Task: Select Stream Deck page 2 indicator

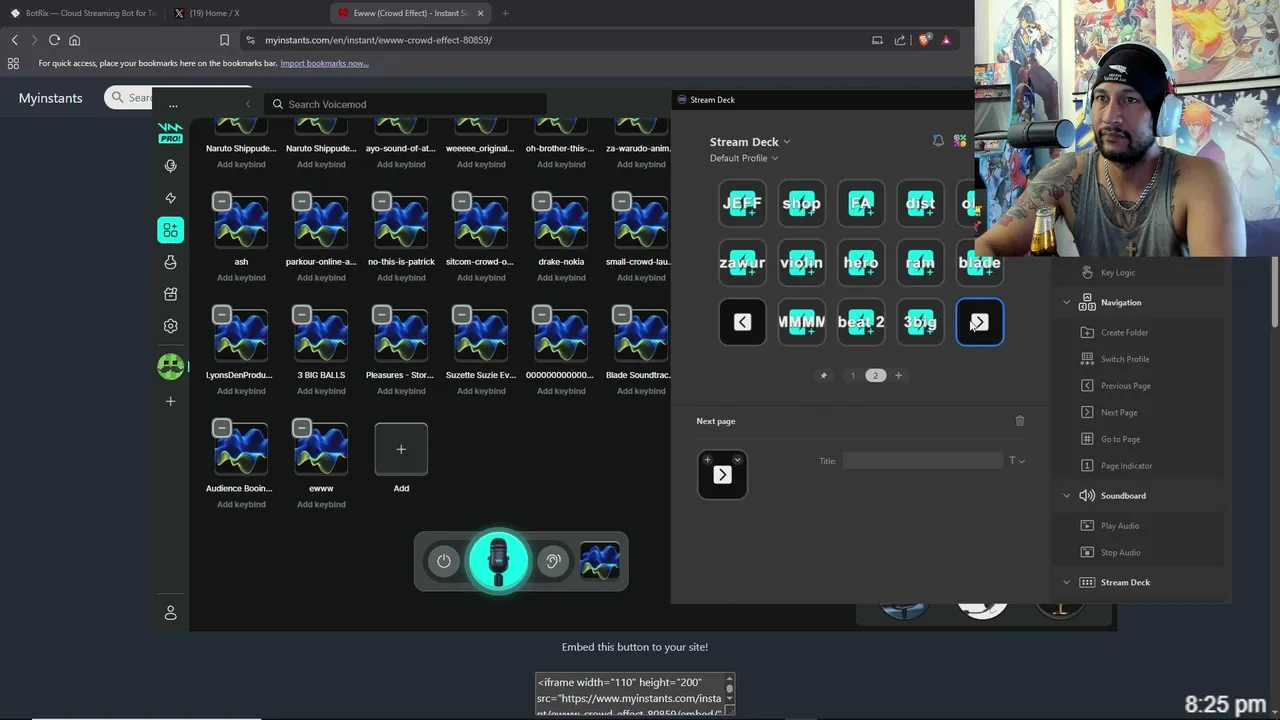Action: 875,375
